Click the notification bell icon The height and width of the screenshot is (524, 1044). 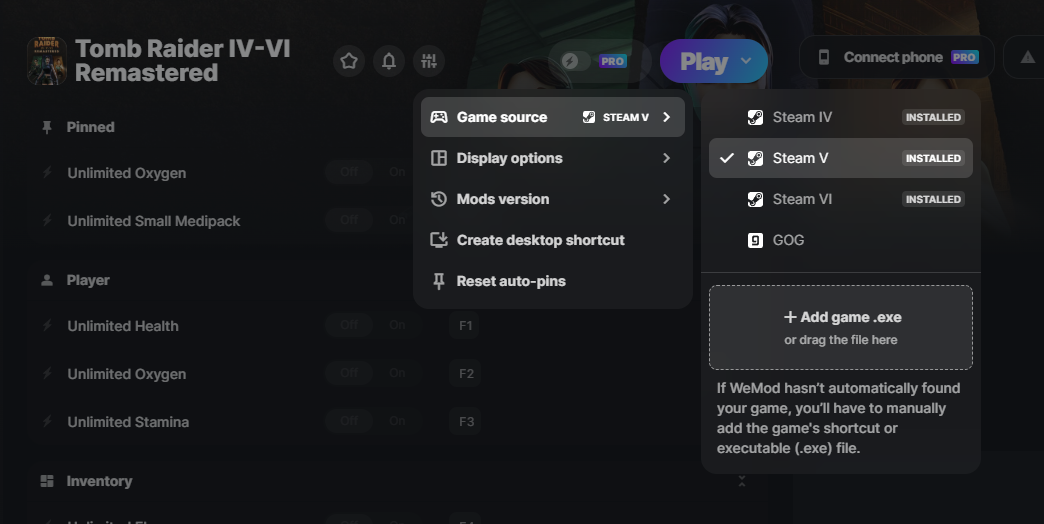click(389, 62)
